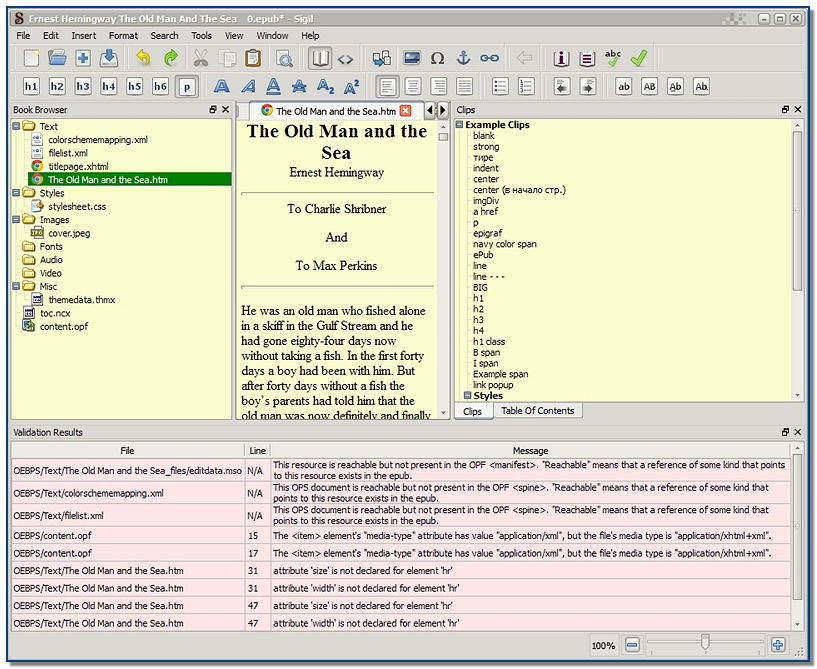Validate EPUB with green checkmark
The height and width of the screenshot is (669, 817).
639,58
